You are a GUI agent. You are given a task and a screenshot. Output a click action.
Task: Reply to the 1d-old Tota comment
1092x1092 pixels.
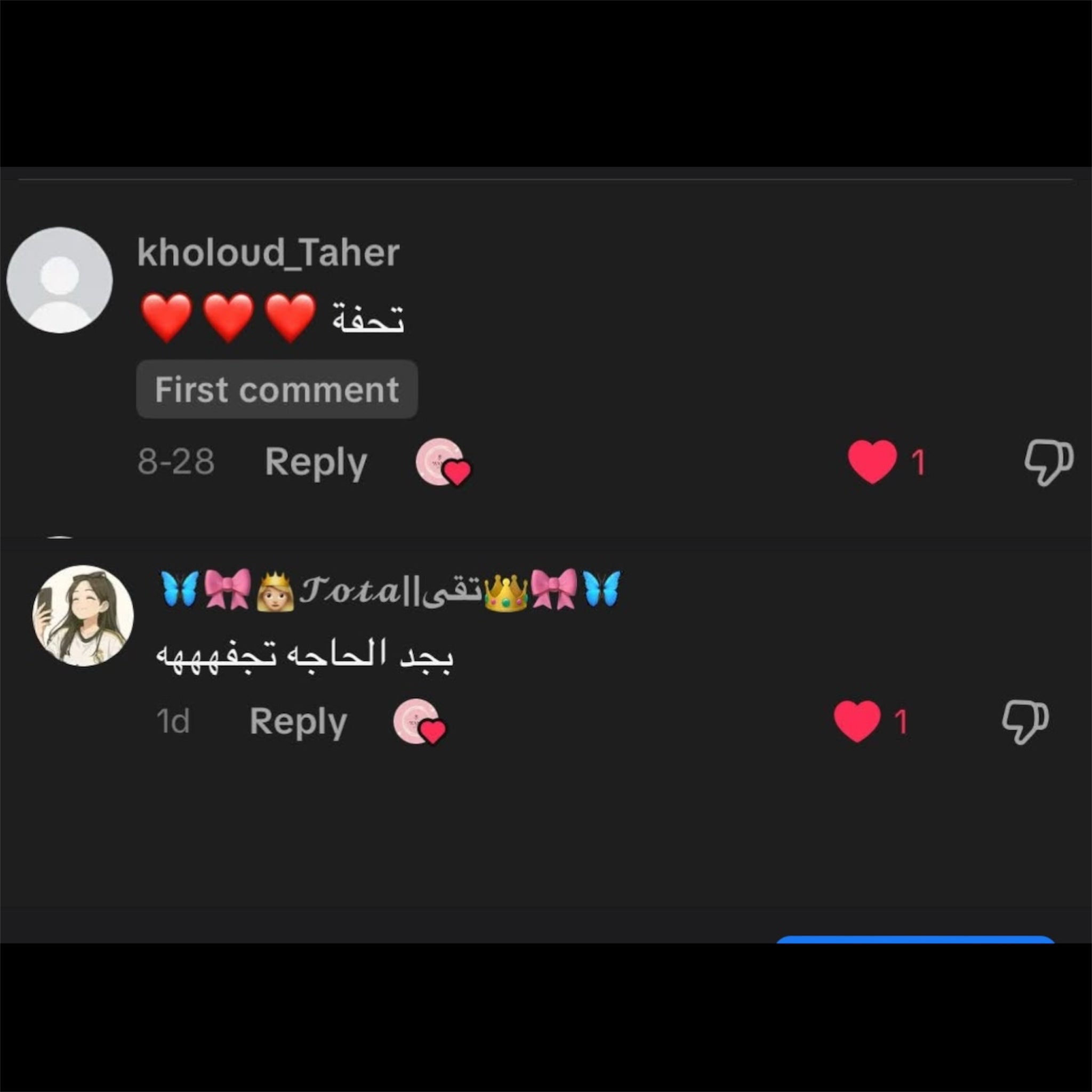[x=299, y=722]
